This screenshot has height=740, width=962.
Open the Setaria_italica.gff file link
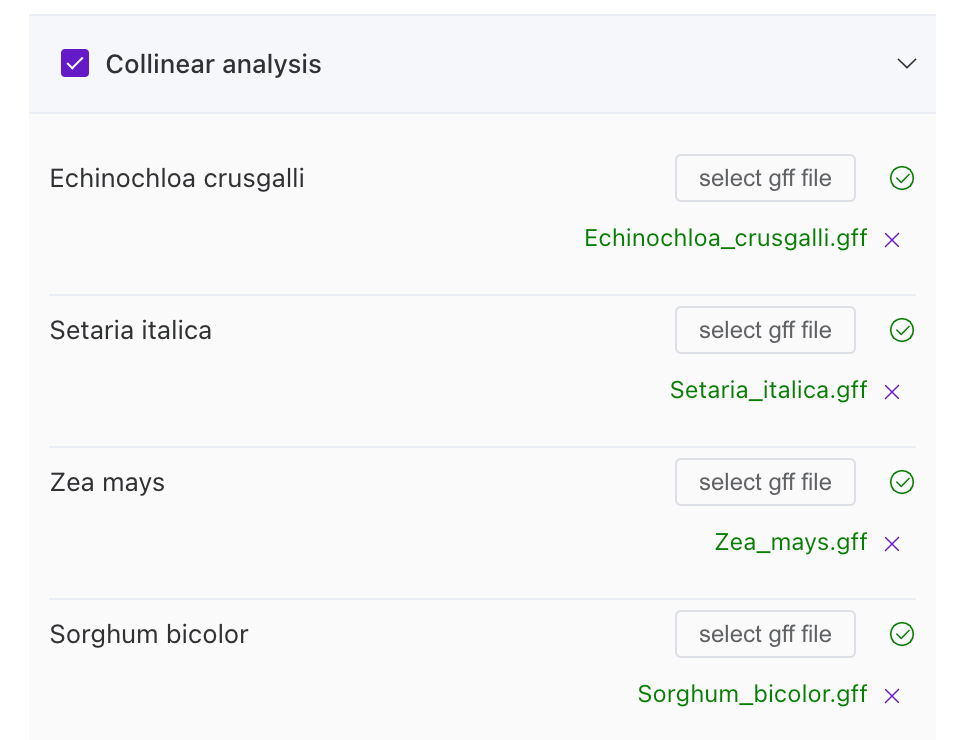point(768,390)
